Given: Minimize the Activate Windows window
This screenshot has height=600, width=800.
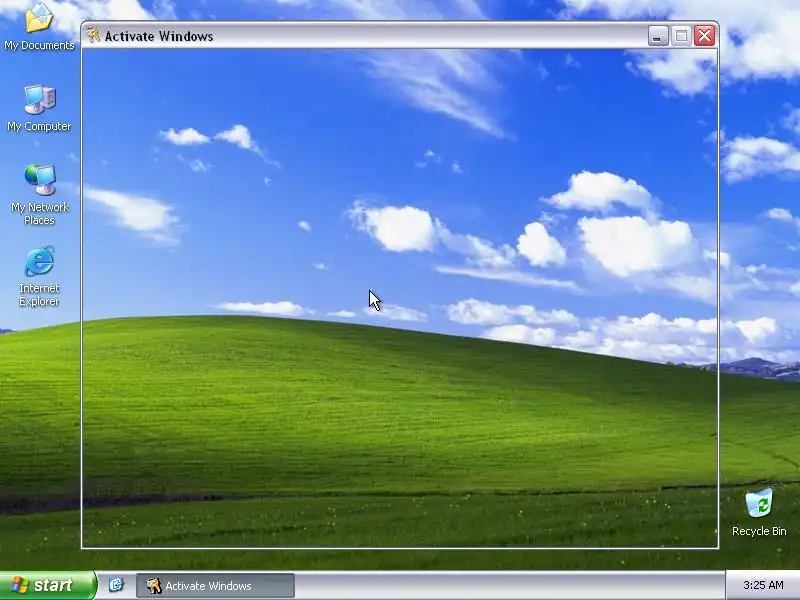Looking at the screenshot, I should pyautogui.click(x=658, y=36).
